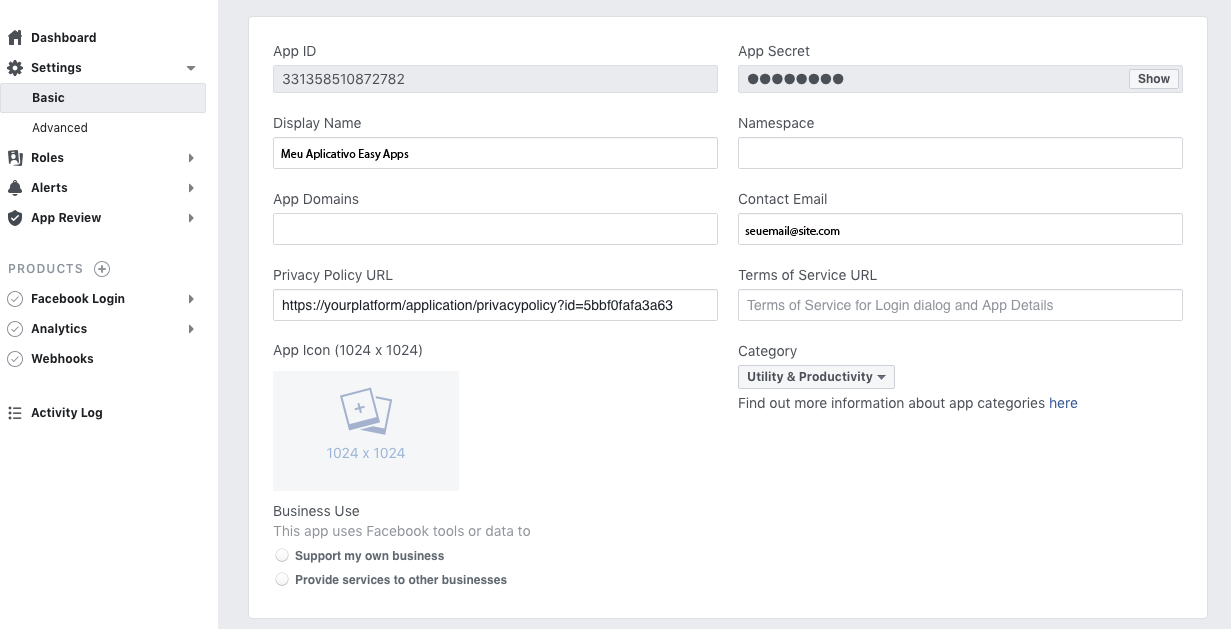Click the App Domains input
This screenshot has width=1231, height=629.
495,229
